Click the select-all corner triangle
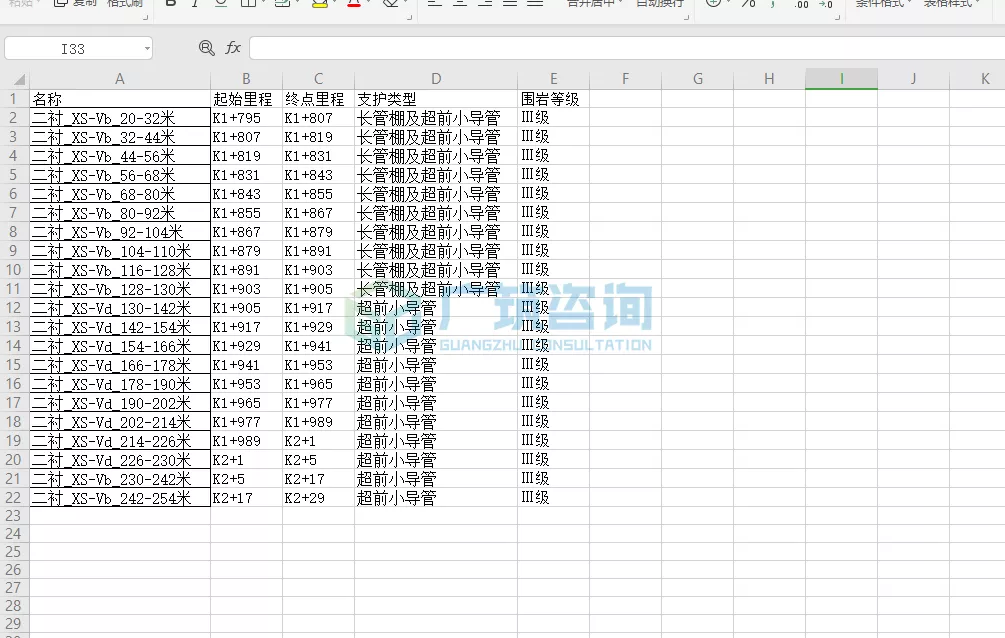Screen dimensions: 1005x638 coord(19,80)
